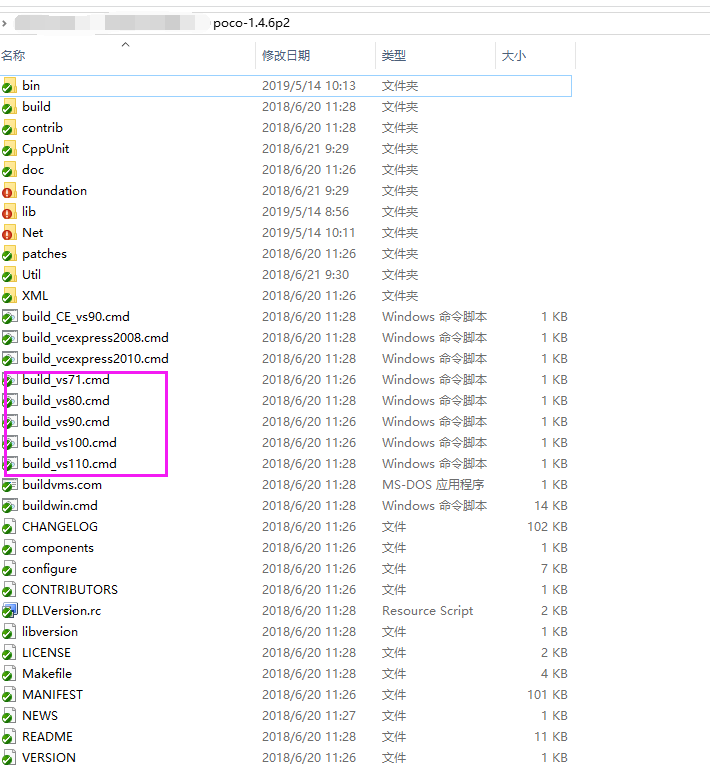The width and height of the screenshot is (710, 781).
Task: Select the build_vs110.cmd file name
Action: [69, 463]
